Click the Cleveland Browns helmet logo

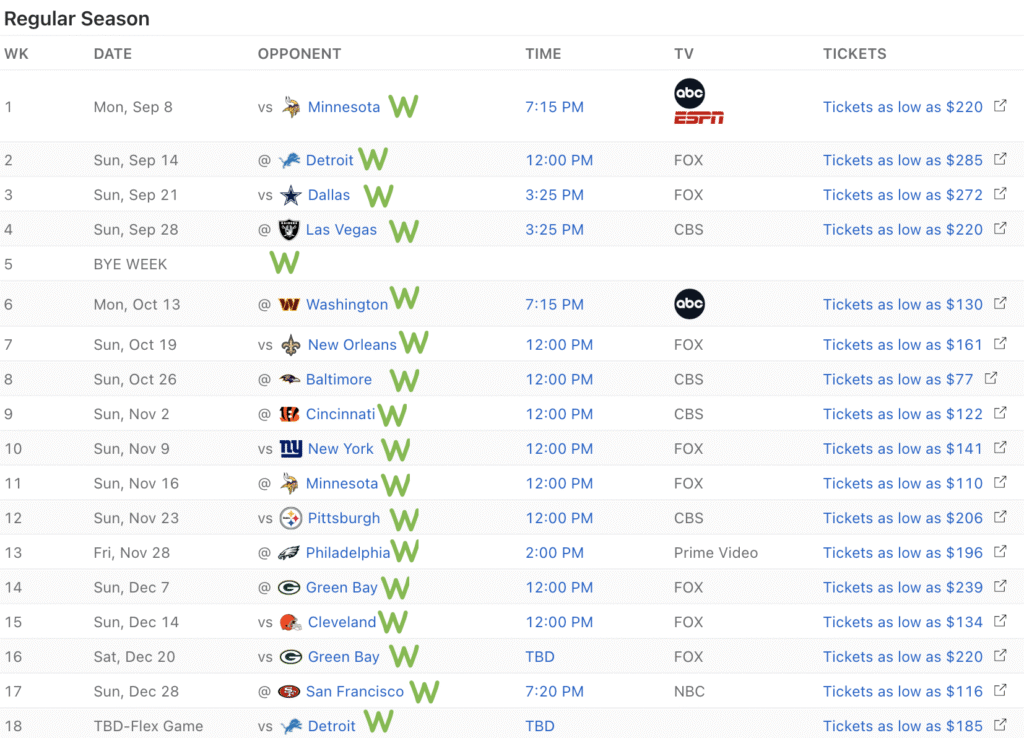click(291, 622)
